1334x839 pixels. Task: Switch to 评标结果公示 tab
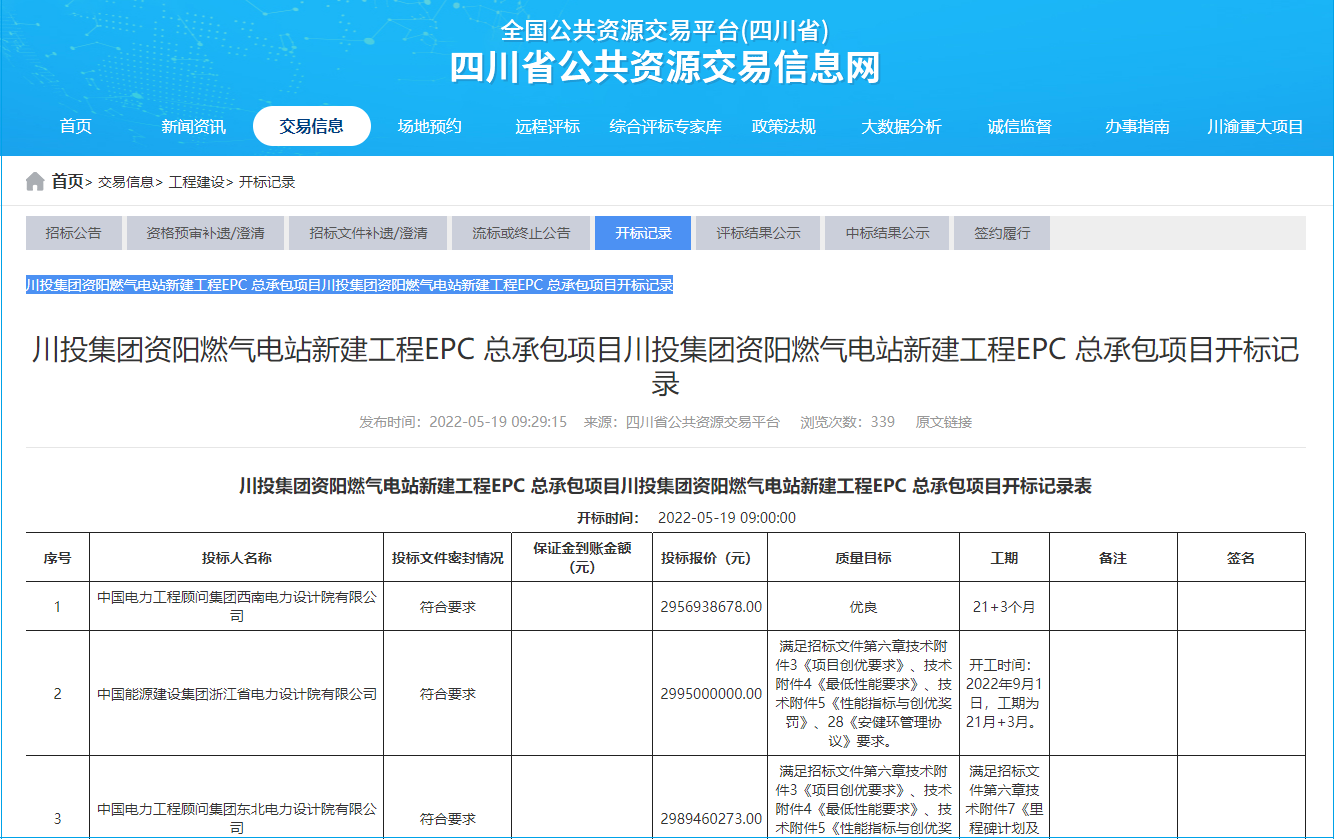coord(758,233)
